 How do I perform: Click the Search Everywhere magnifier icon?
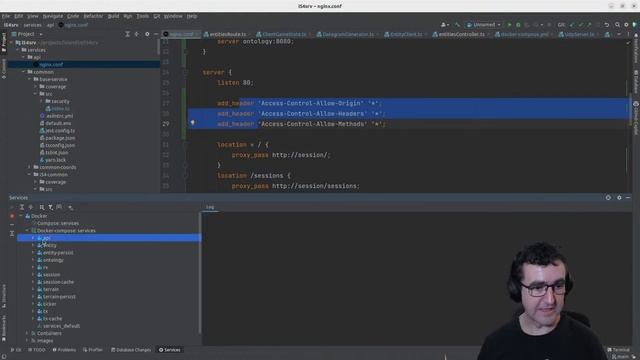(617, 25)
